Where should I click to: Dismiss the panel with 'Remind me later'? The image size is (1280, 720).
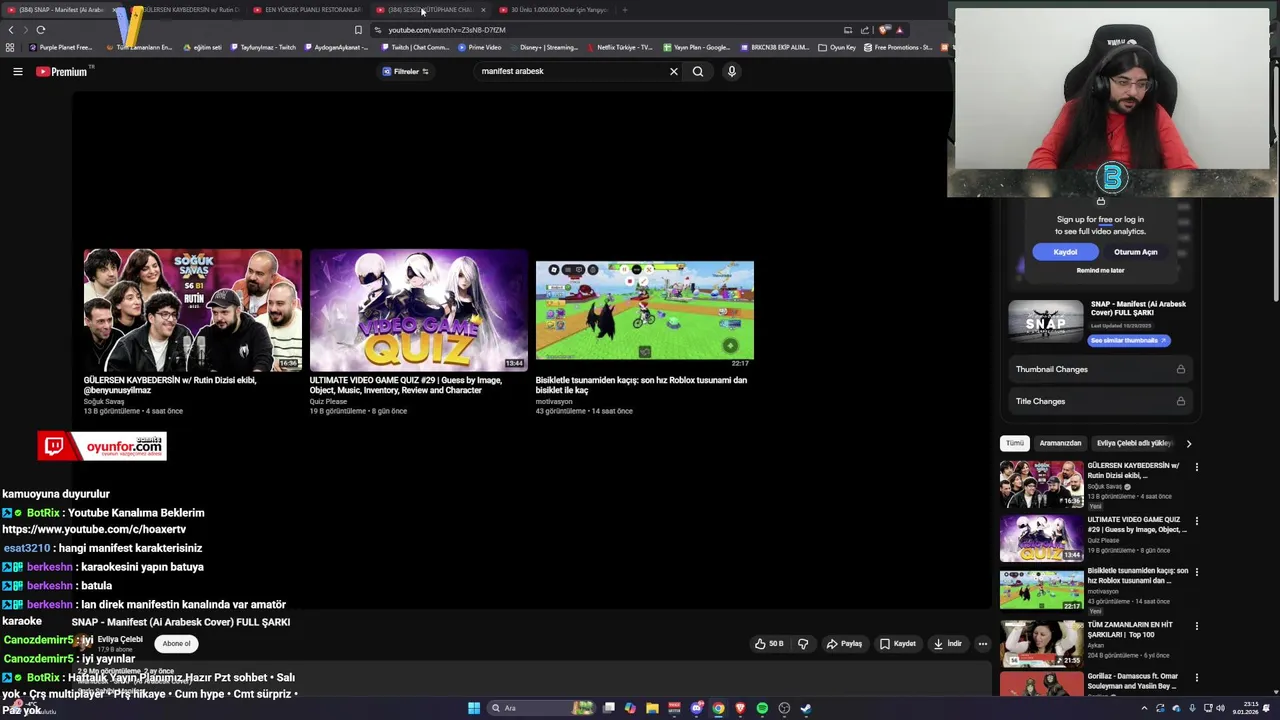pyautogui.click(x=1100, y=270)
